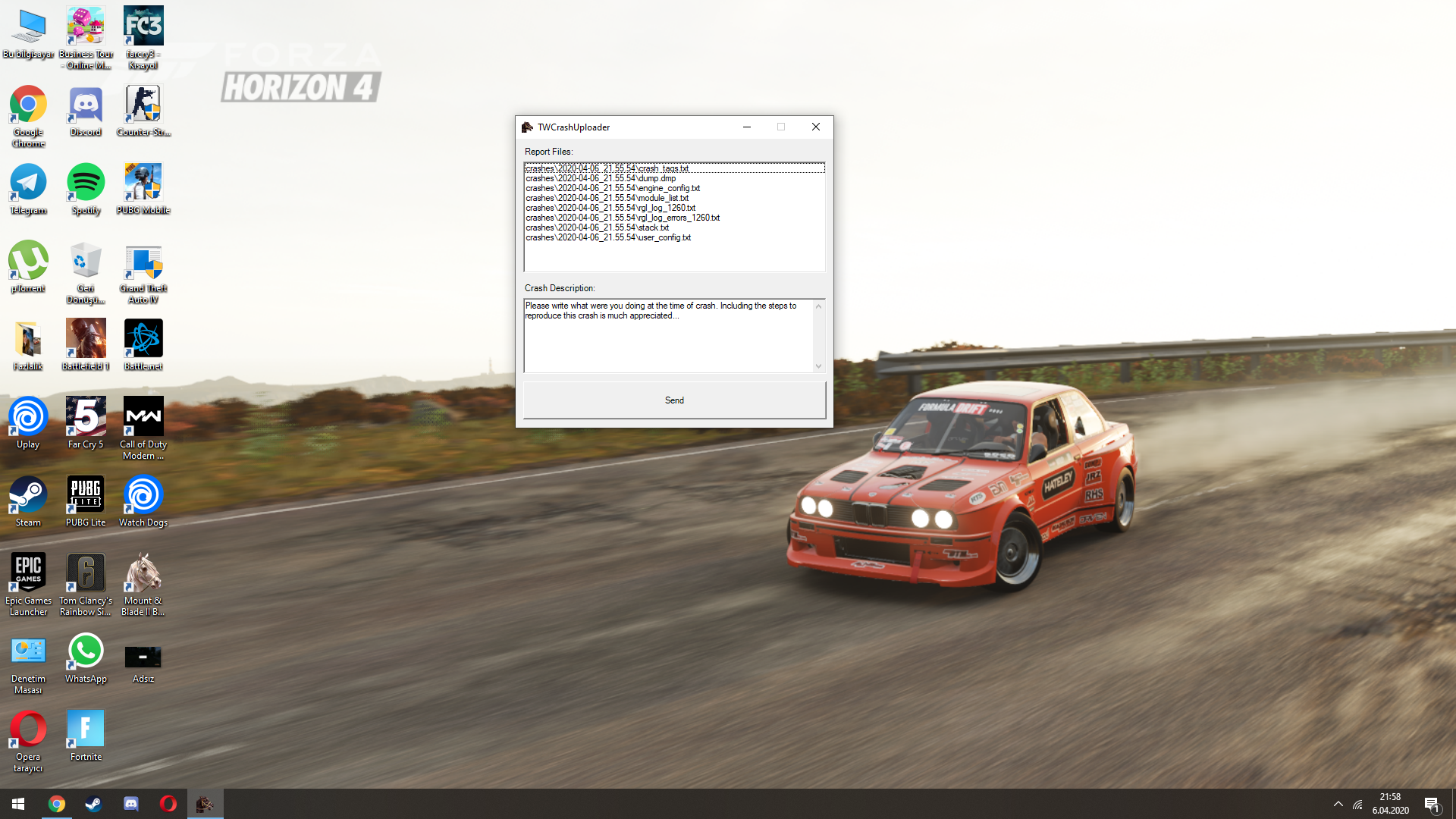The height and width of the screenshot is (819, 1456).
Task: Open the network Wi-Fi tray icon
Action: [x=1357, y=804]
